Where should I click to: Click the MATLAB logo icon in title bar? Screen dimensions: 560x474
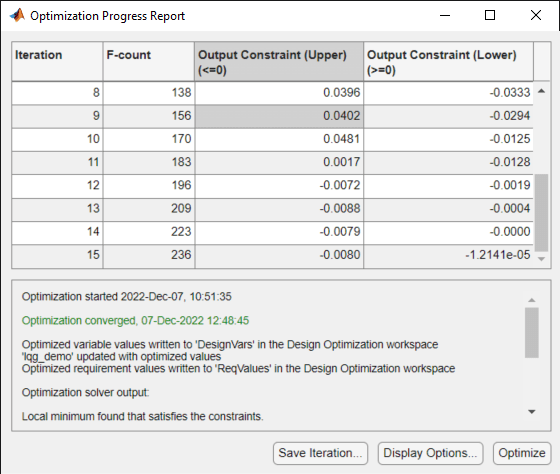[17, 15]
